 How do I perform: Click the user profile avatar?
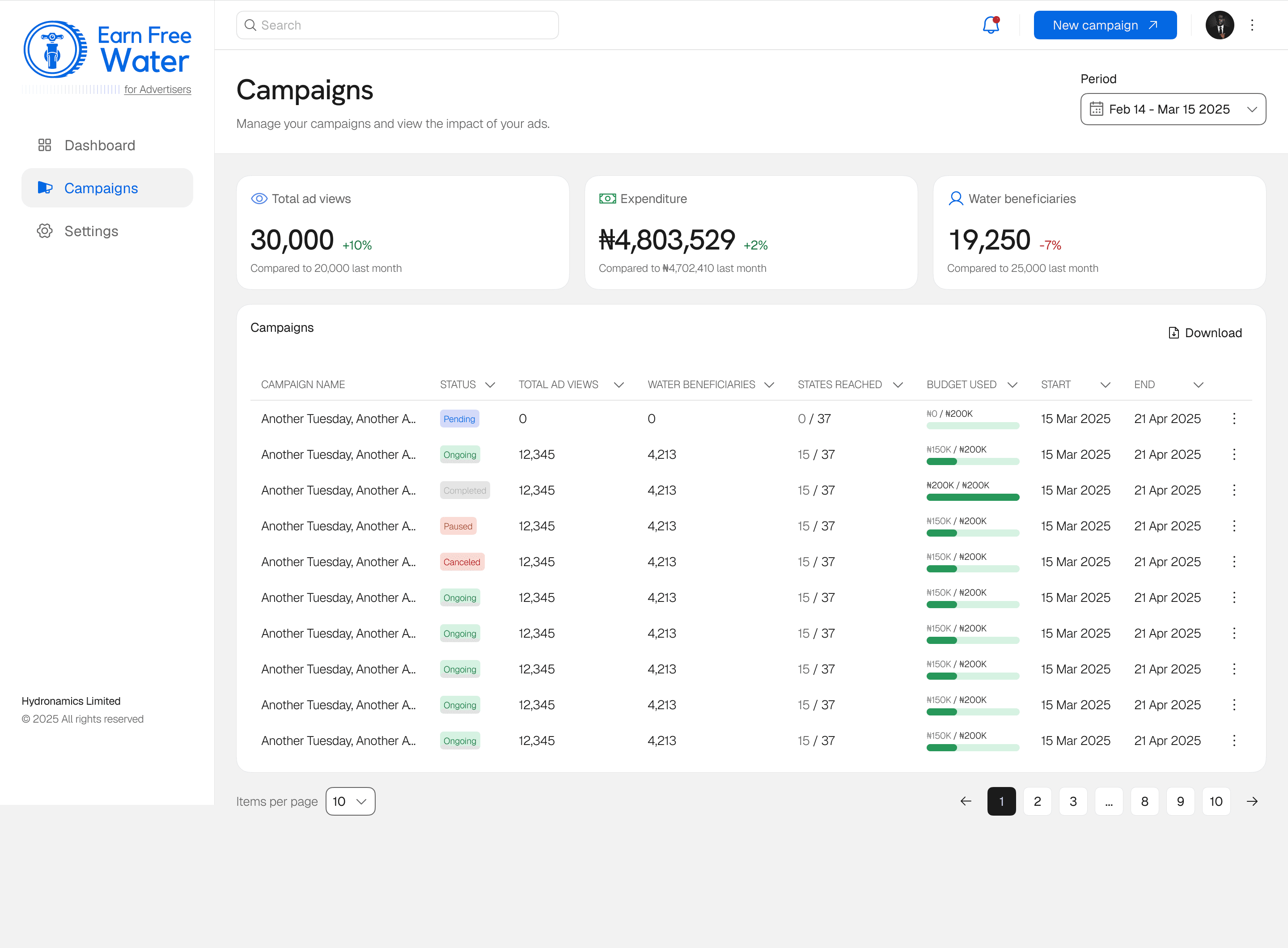tap(1220, 25)
